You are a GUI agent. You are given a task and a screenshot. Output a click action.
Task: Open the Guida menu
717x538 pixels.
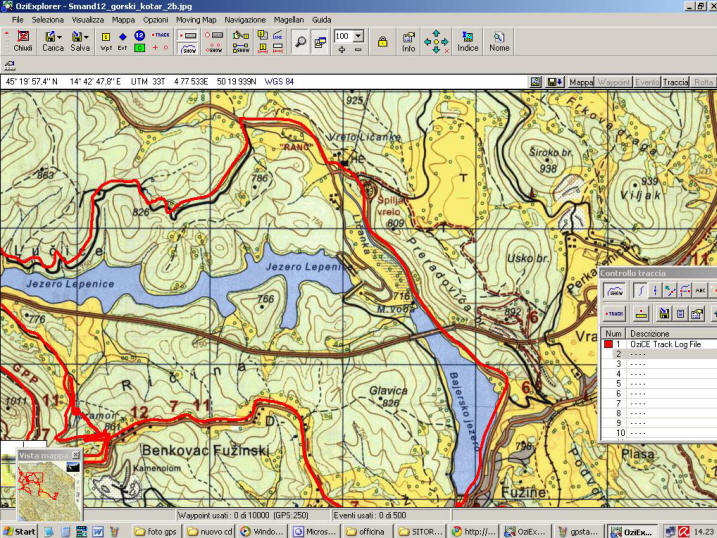pyautogui.click(x=321, y=20)
